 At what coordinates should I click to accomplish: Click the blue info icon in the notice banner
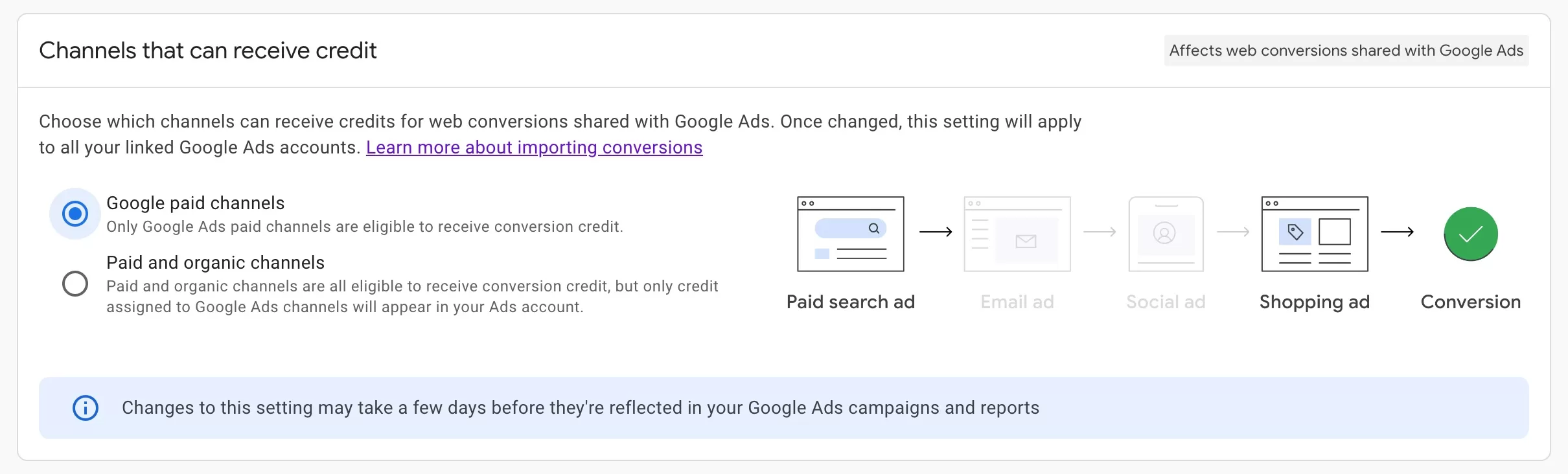pos(86,408)
